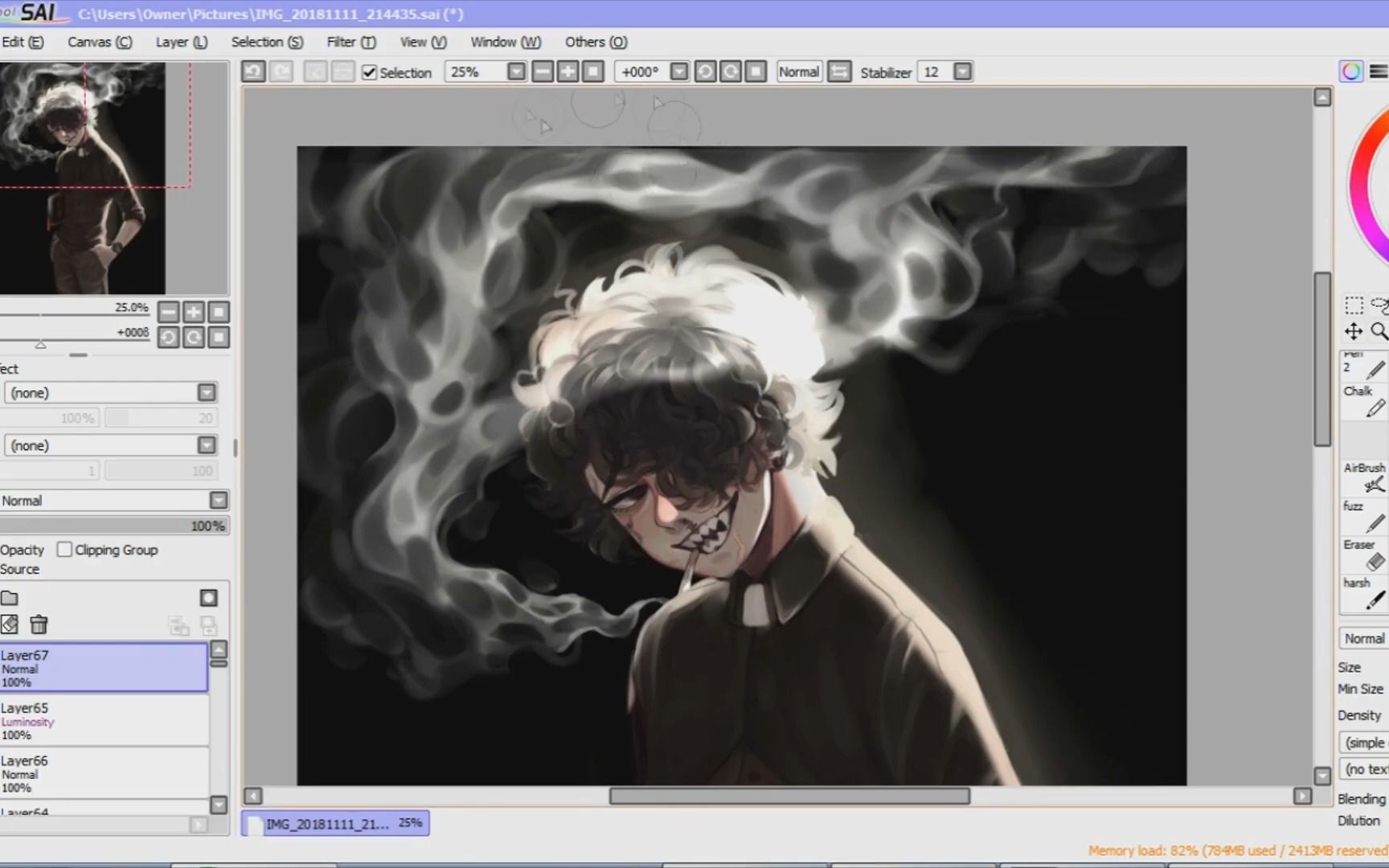Click the canvas vertical scrollbar thumb
The height and width of the screenshot is (868, 1389).
click(1322, 358)
